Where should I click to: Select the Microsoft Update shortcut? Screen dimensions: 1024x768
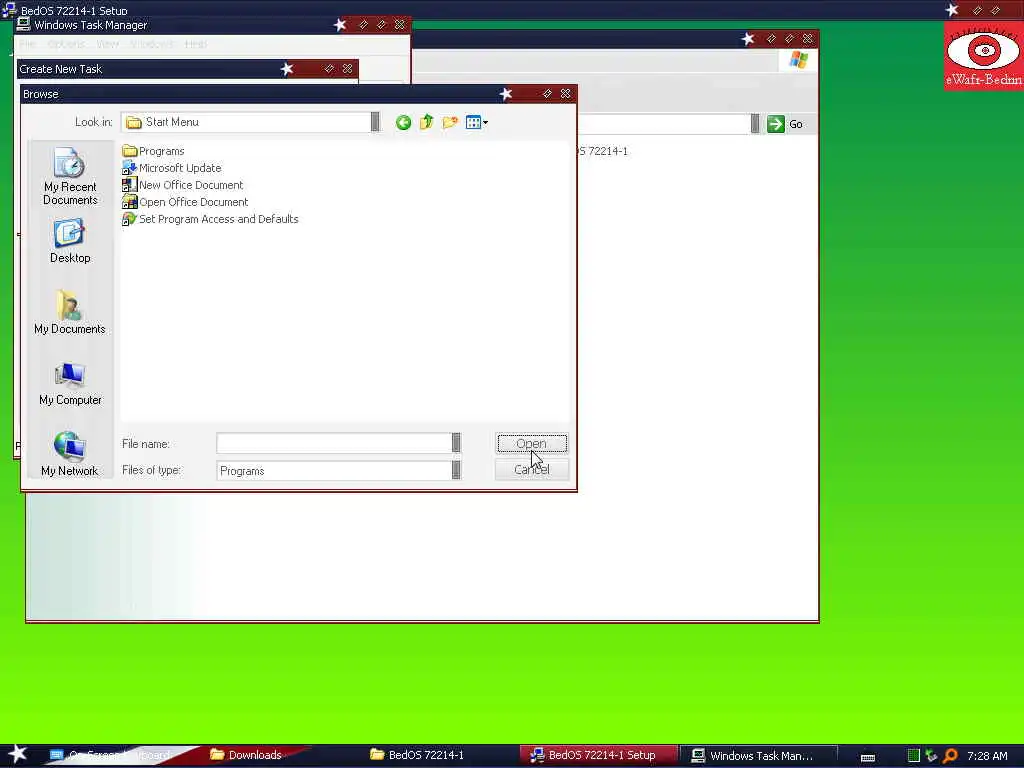point(172,168)
